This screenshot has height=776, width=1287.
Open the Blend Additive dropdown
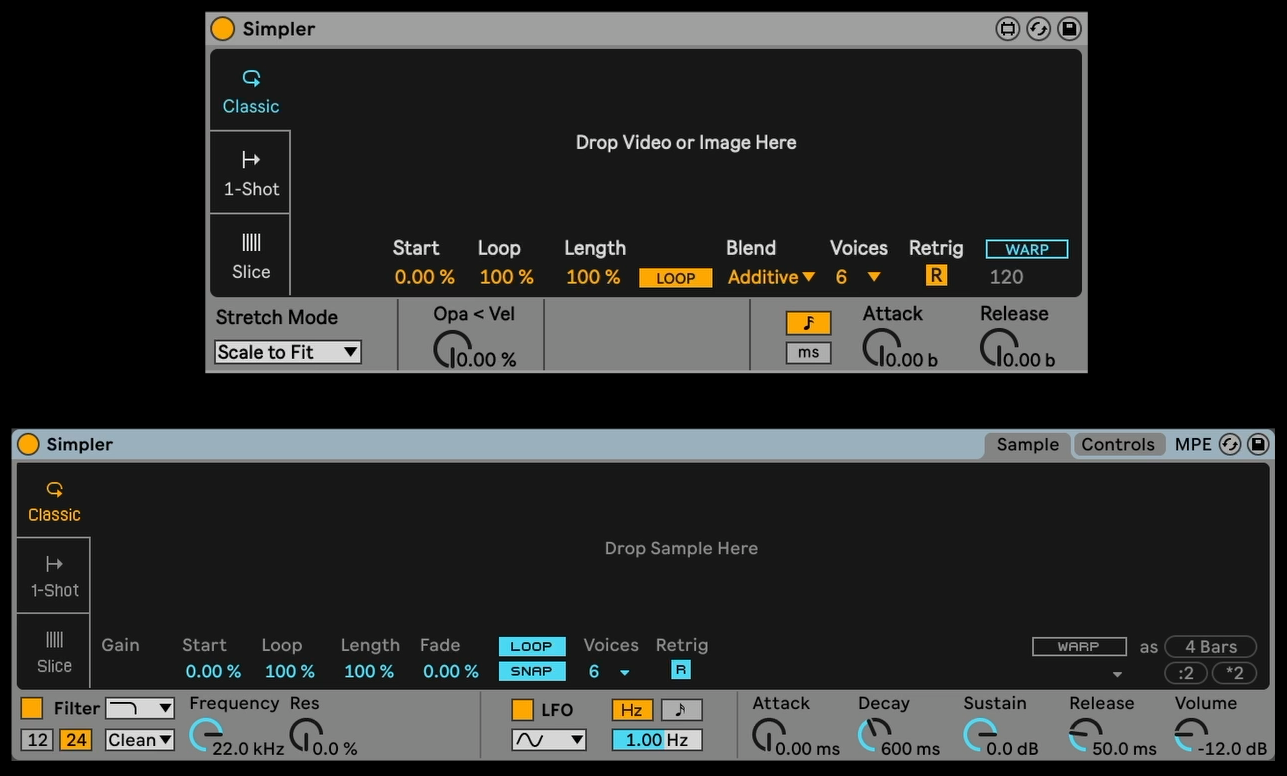[x=771, y=277]
